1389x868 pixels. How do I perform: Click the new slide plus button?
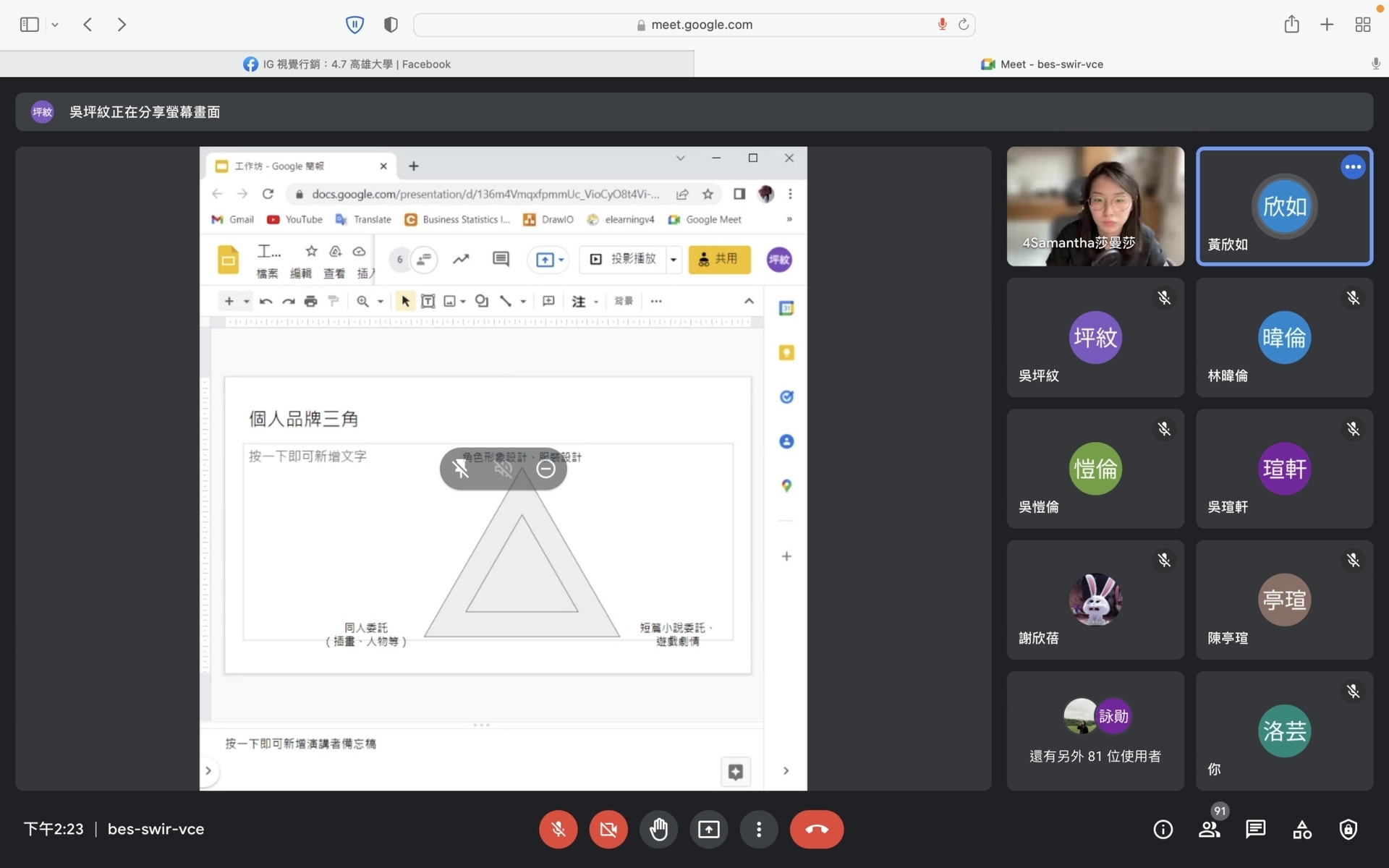click(229, 301)
